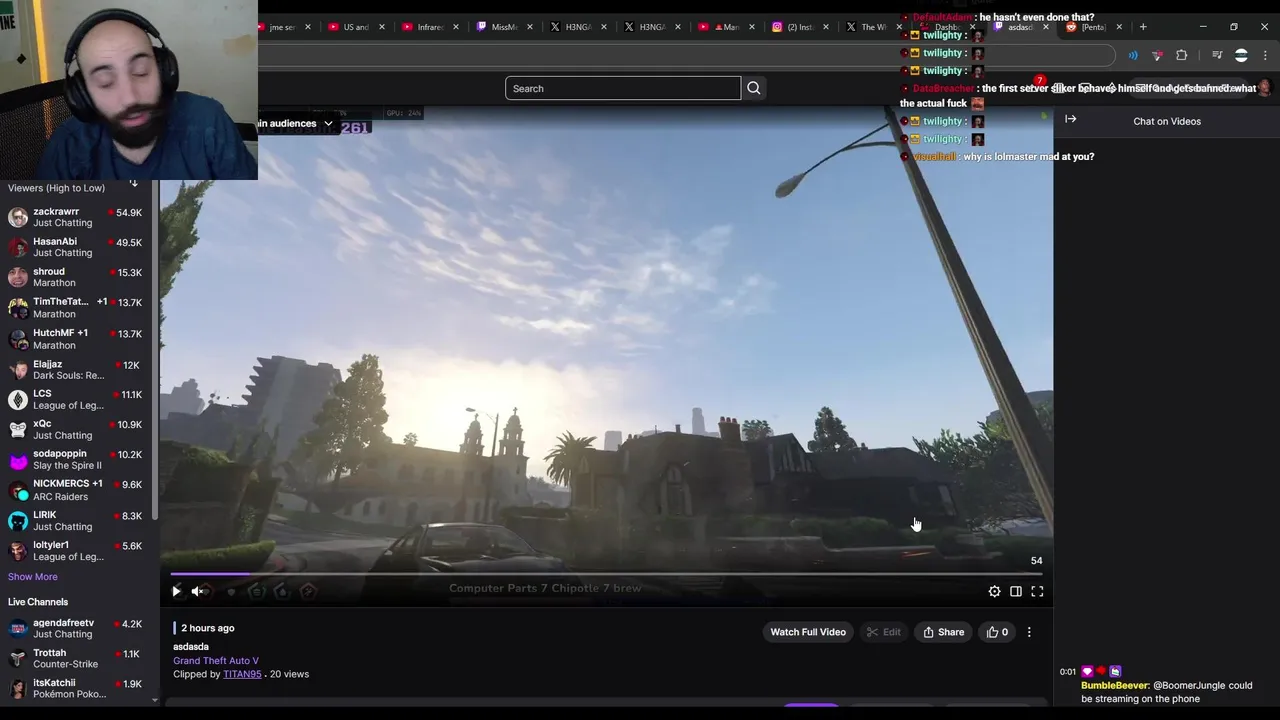The image size is (1280, 720).
Task: Click the 'asdasda' clip title
Action: (x=191, y=647)
